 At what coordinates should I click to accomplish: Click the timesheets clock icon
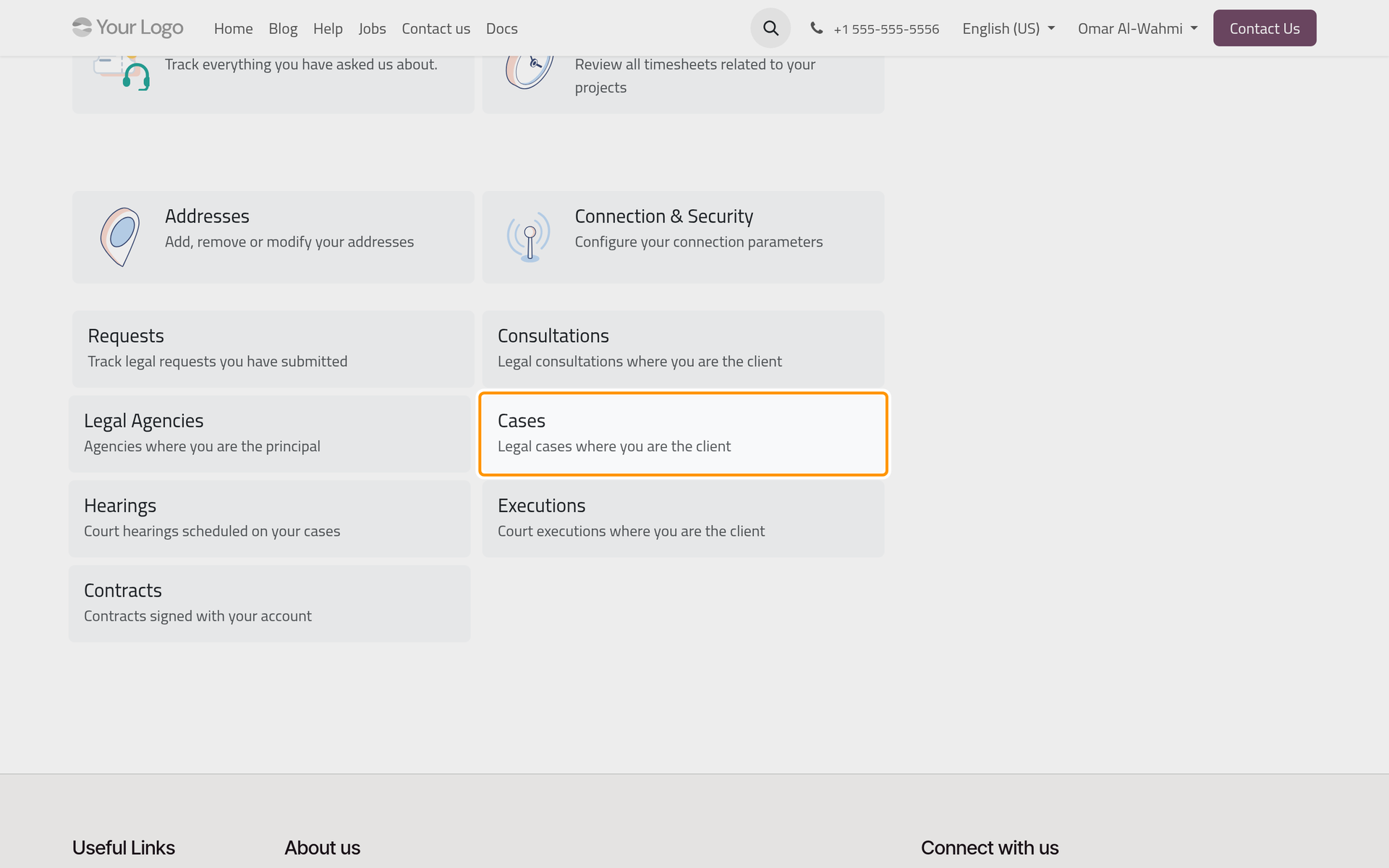click(x=530, y=72)
